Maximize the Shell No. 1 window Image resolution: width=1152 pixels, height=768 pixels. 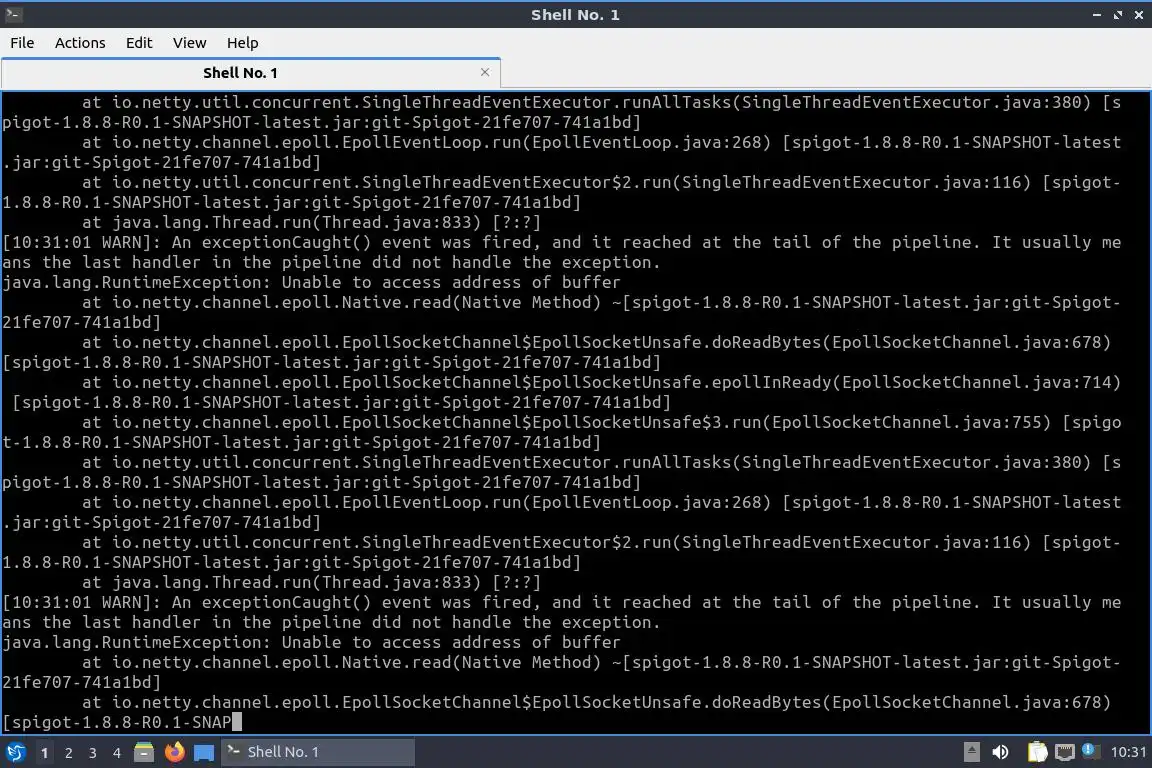click(1117, 15)
